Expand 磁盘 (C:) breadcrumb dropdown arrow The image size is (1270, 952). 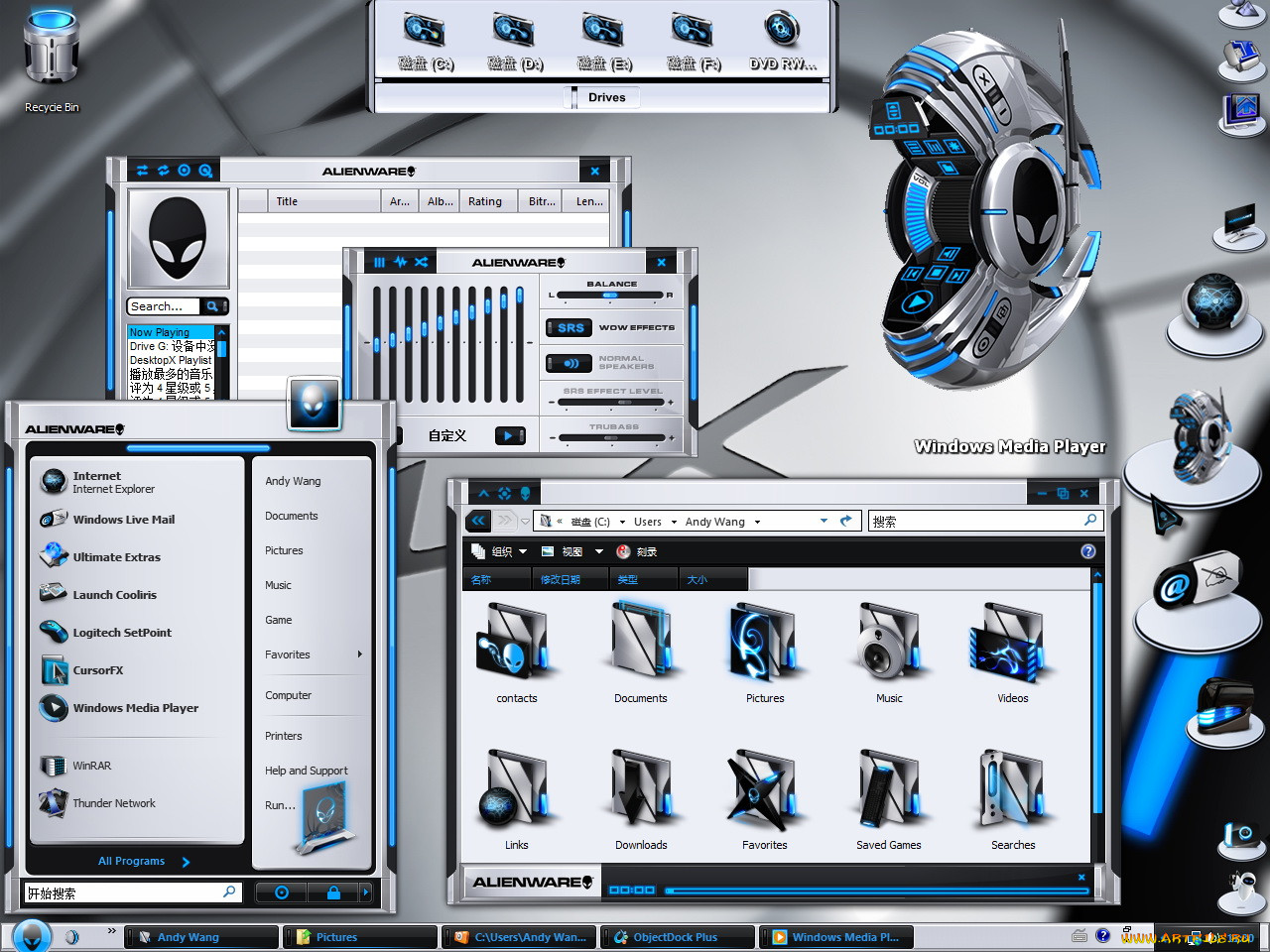pyautogui.click(x=623, y=522)
